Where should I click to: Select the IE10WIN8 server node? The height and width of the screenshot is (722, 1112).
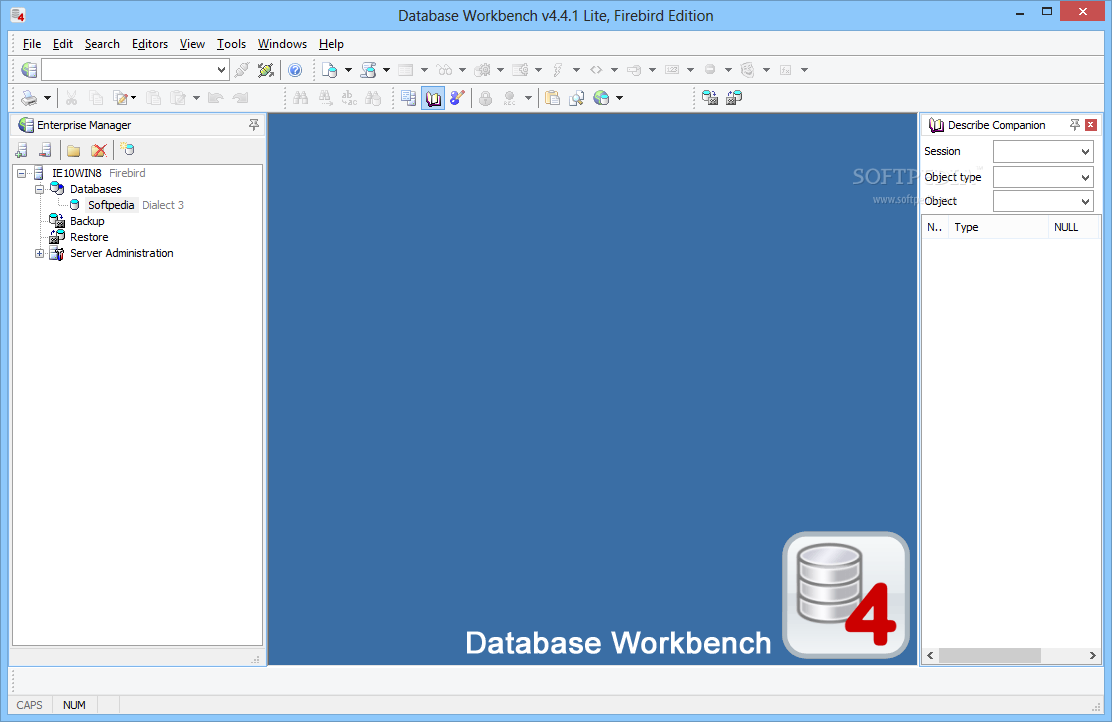tap(77, 173)
